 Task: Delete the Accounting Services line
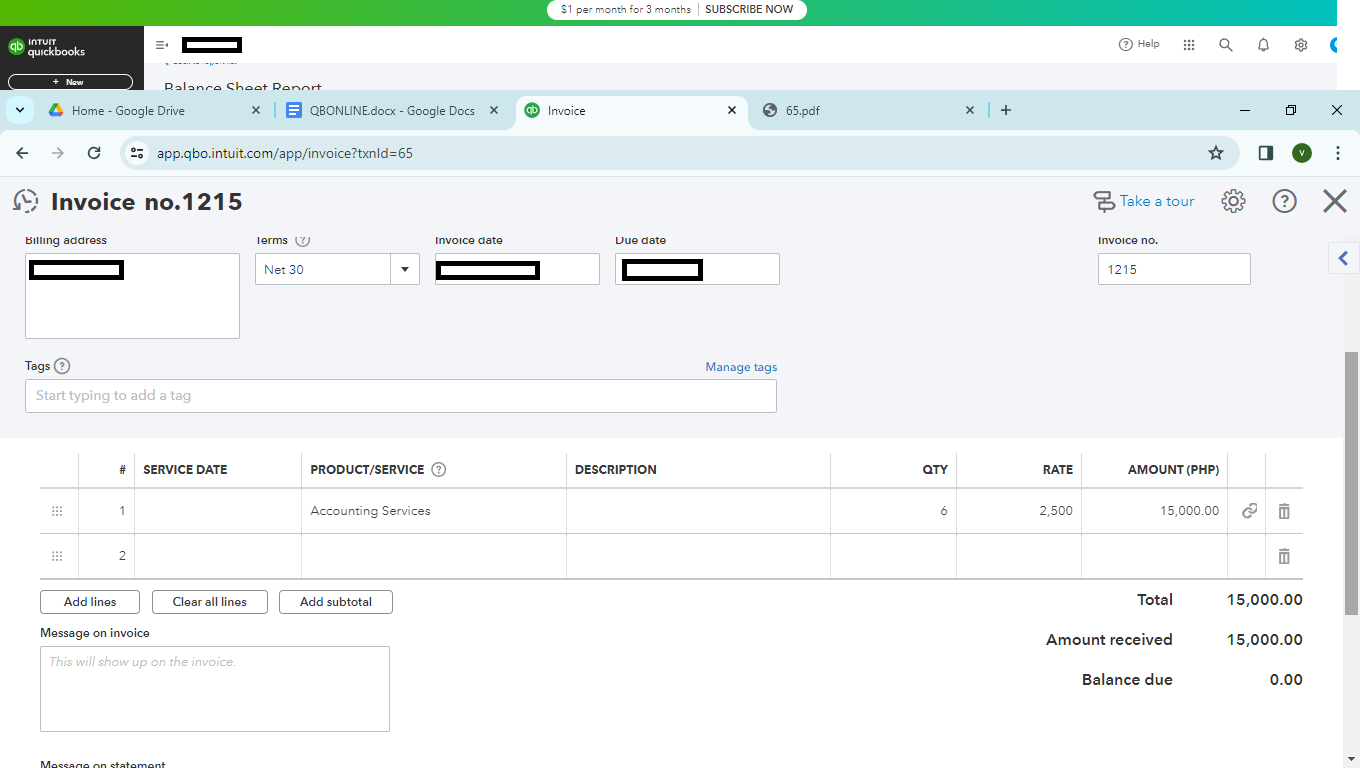point(1284,511)
